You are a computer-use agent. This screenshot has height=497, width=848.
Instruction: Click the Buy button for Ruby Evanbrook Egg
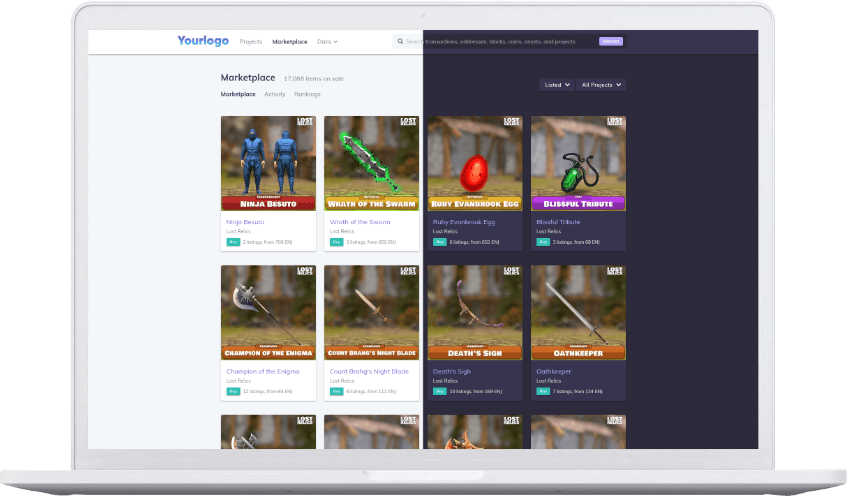440,242
